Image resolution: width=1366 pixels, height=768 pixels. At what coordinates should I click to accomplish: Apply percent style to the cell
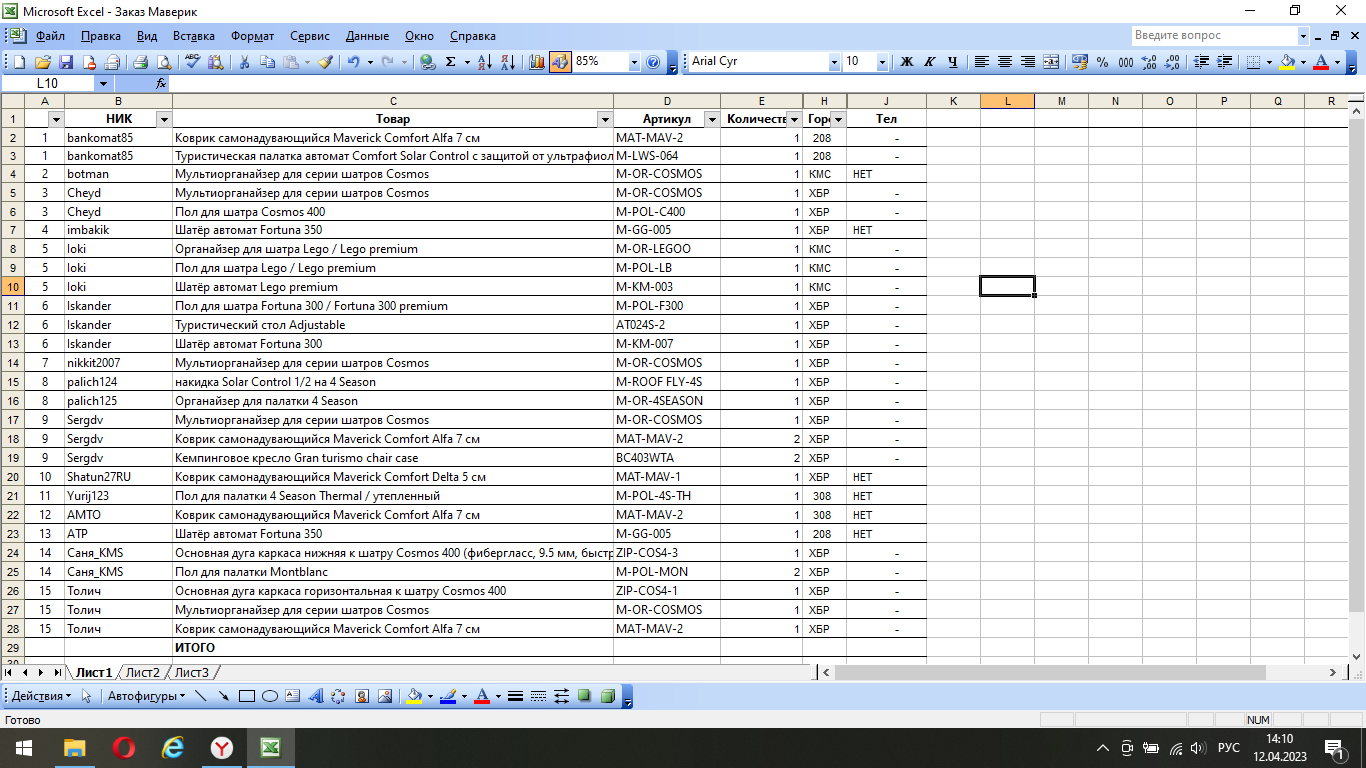[x=1102, y=62]
